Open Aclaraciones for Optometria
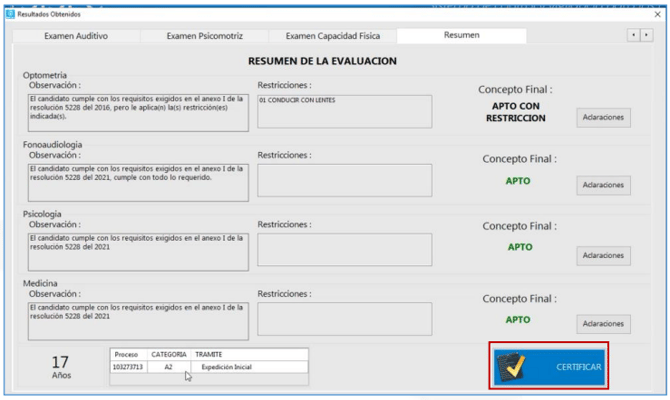The height and width of the screenshot is (400, 670). pyautogui.click(x=603, y=118)
